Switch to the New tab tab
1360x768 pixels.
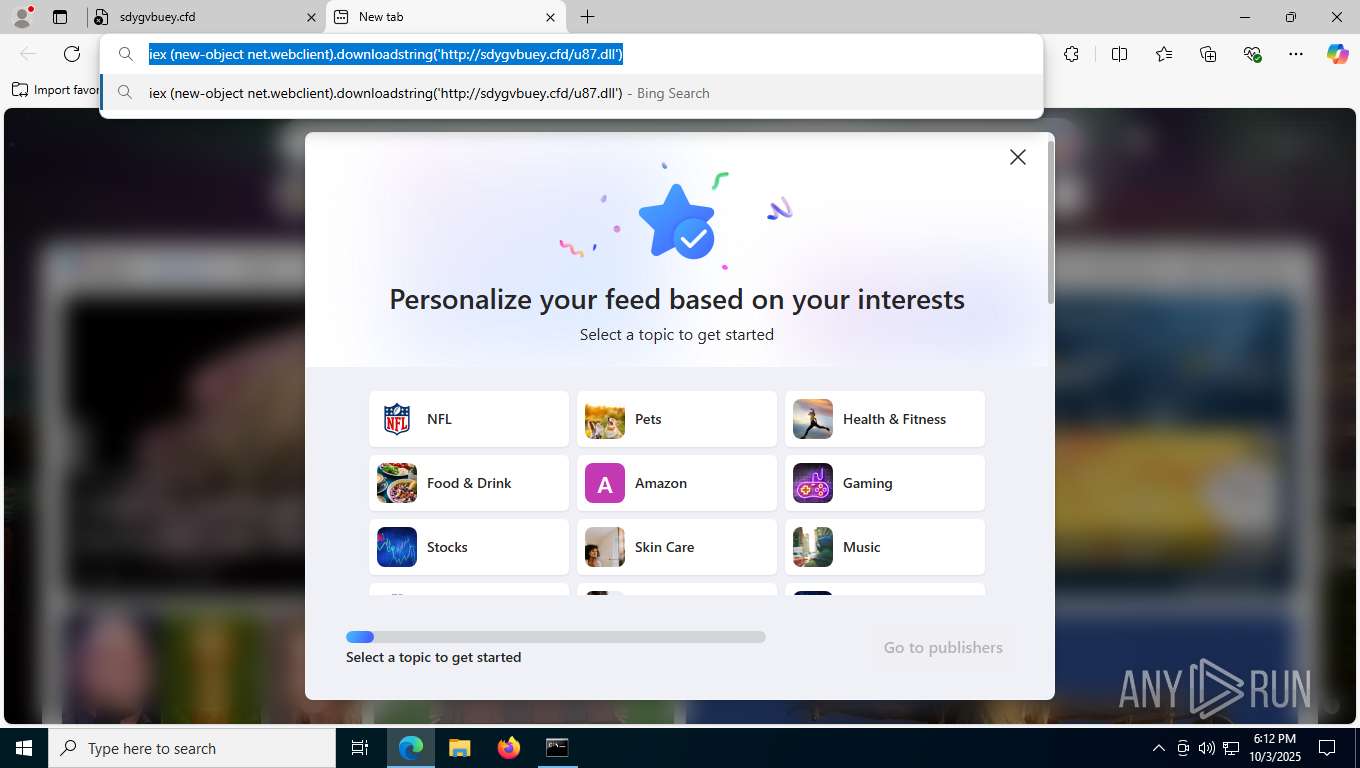[445, 17]
